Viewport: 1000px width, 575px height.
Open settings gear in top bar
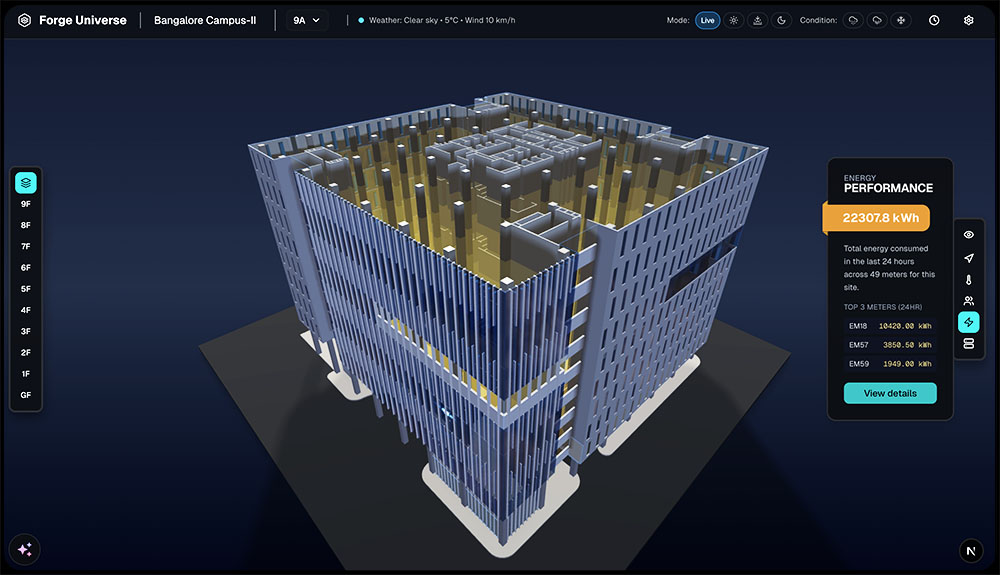coord(968,20)
